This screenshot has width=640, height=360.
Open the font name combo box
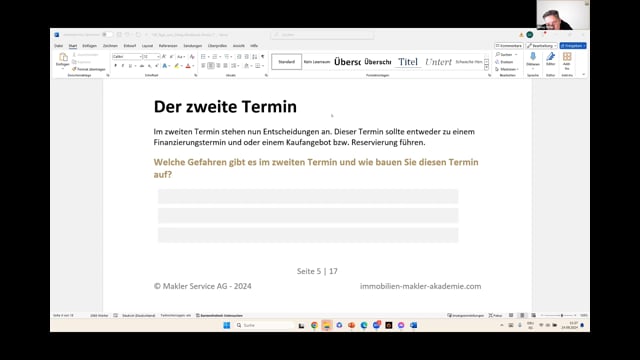point(127,57)
